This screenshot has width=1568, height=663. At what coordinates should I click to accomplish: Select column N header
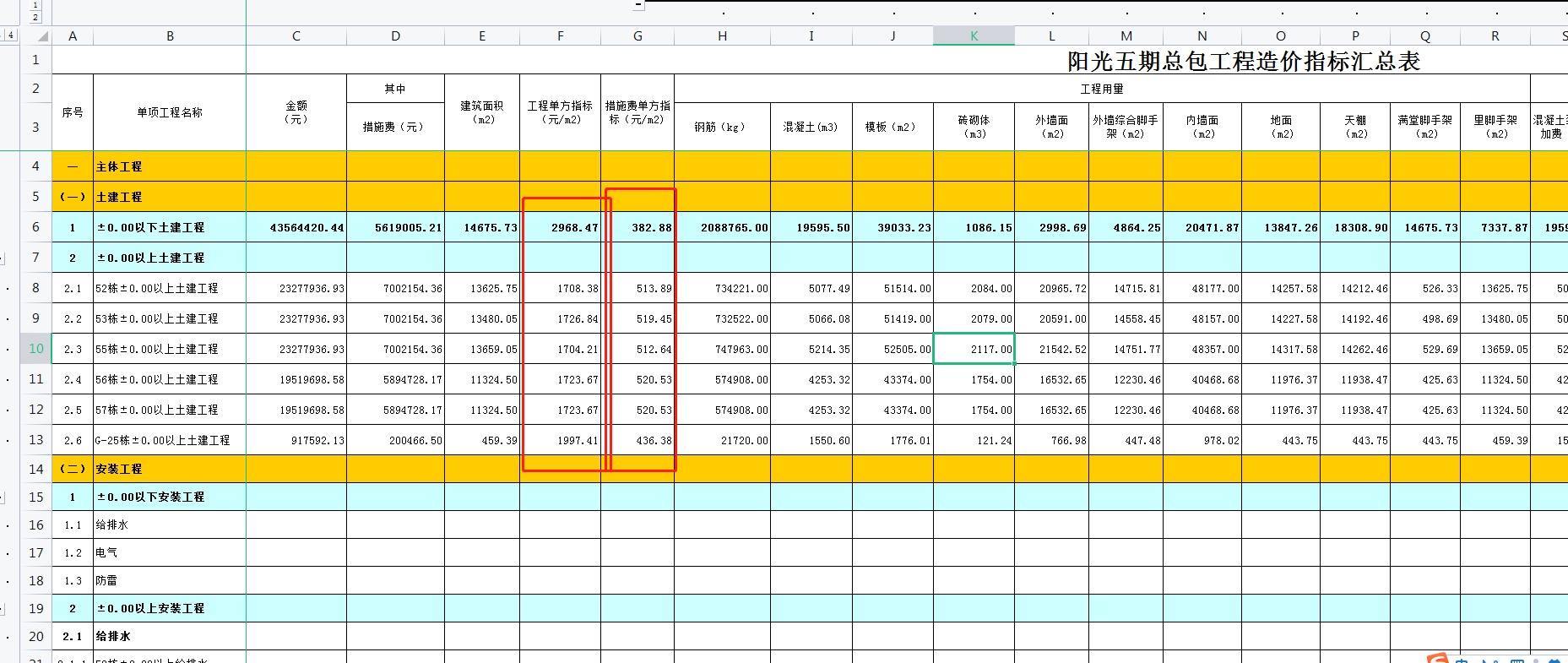(1202, 35)
